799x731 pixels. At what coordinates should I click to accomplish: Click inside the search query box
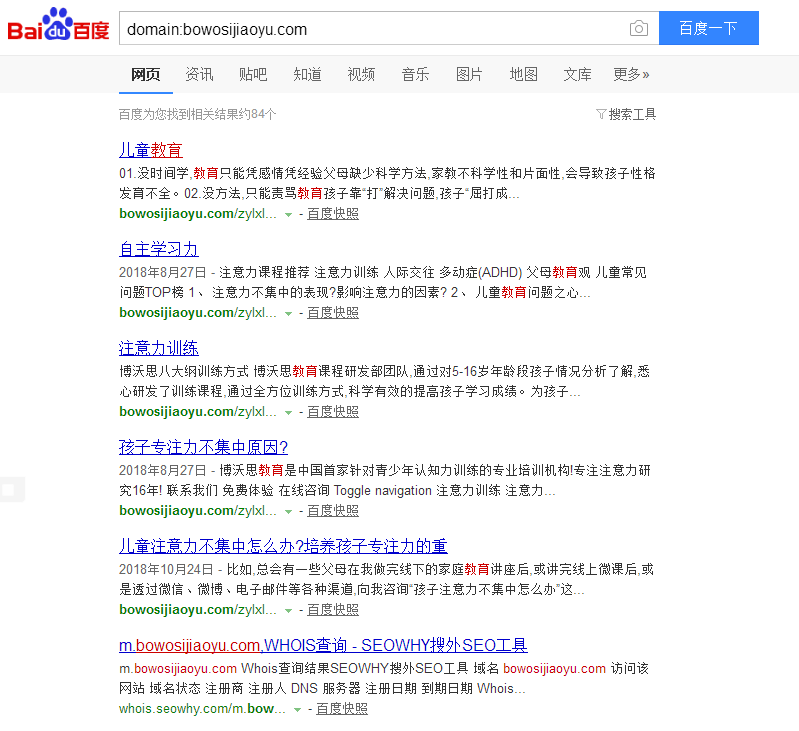point(370,29)
